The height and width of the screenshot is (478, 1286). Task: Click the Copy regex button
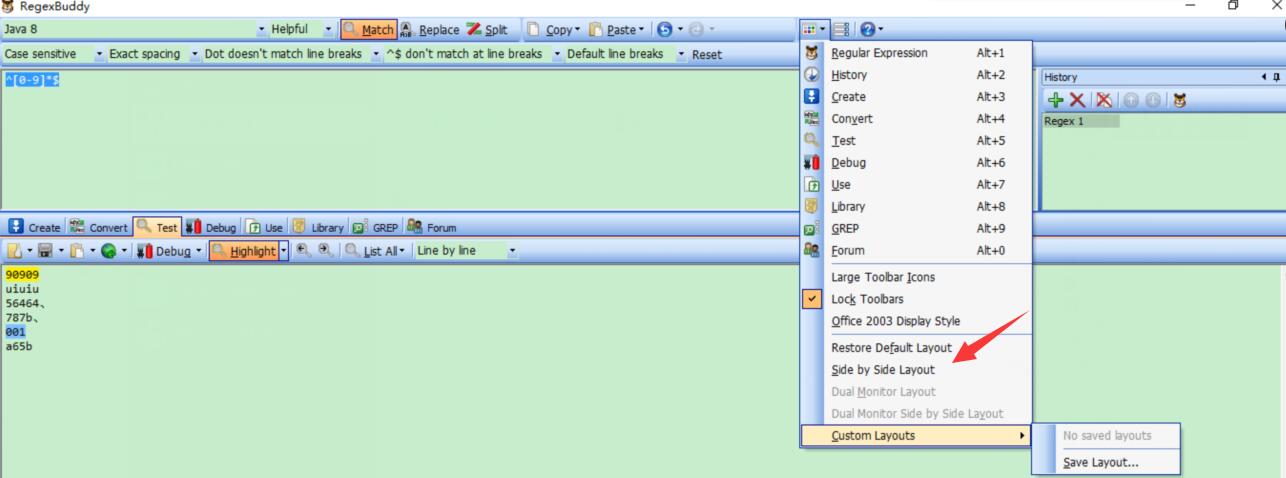(551, 30)
